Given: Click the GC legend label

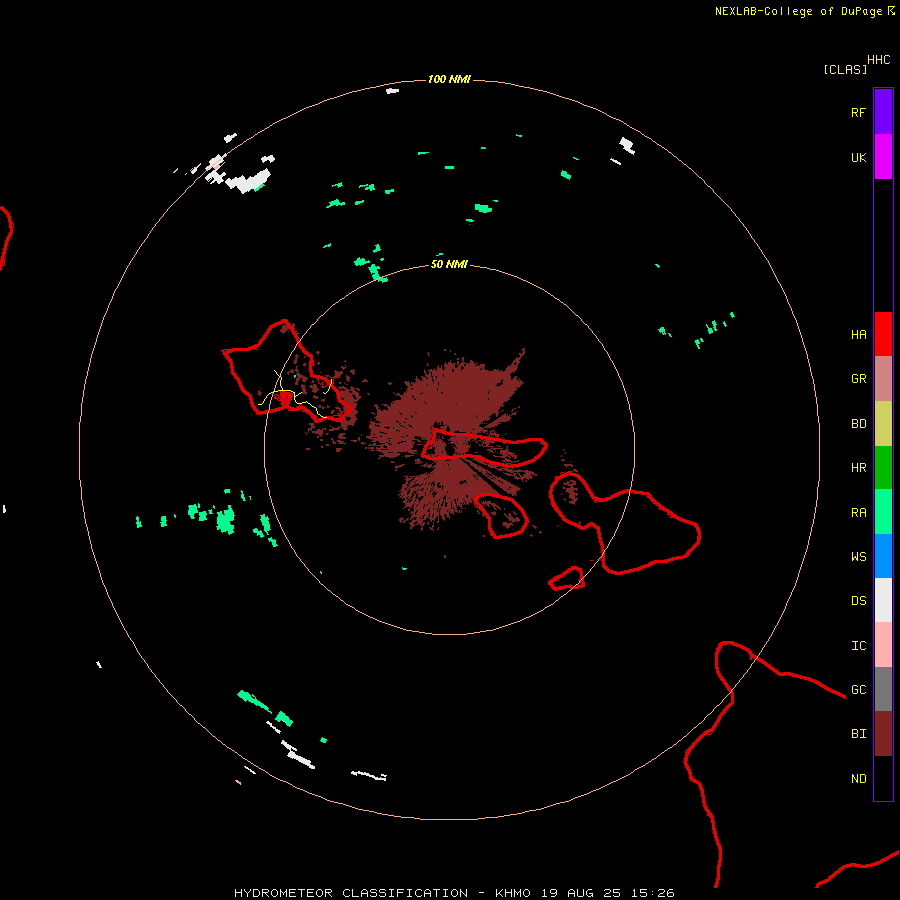Looking at the screenshot, I should pyautogui.click(x=858, y=689).
